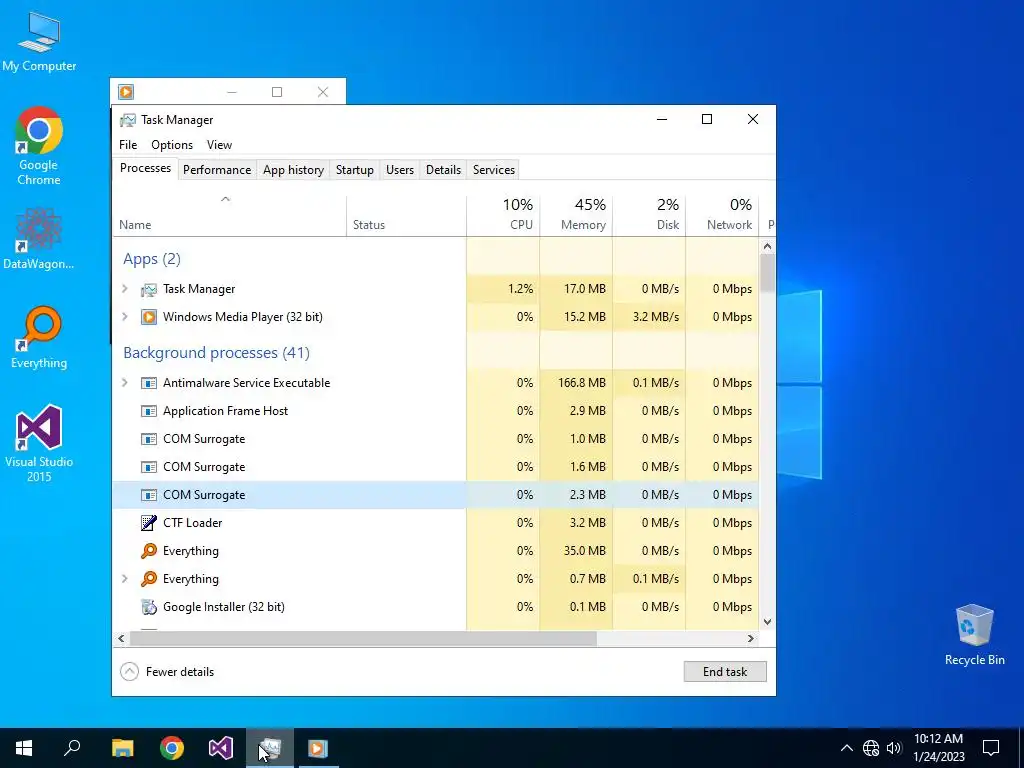Image resolution: width=1024 pixels, height=768 pixels.
Task: Expand Windows Media Player process group
Action: click(125, 317)
